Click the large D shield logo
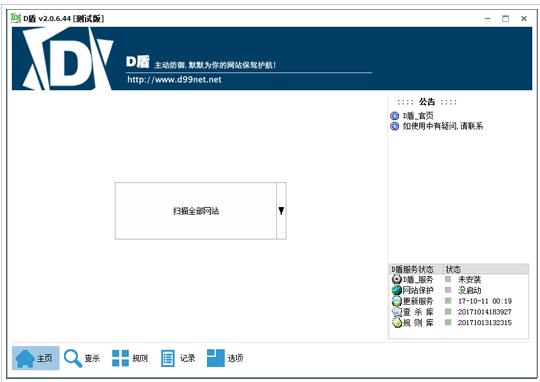 pyautogui.click(x=68, y=59)
